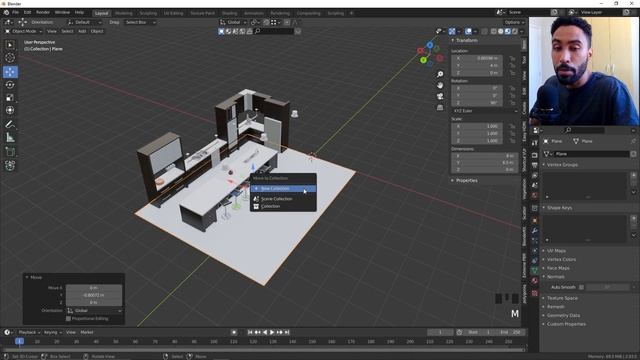Open the Select Box drag dropdown

140,22
